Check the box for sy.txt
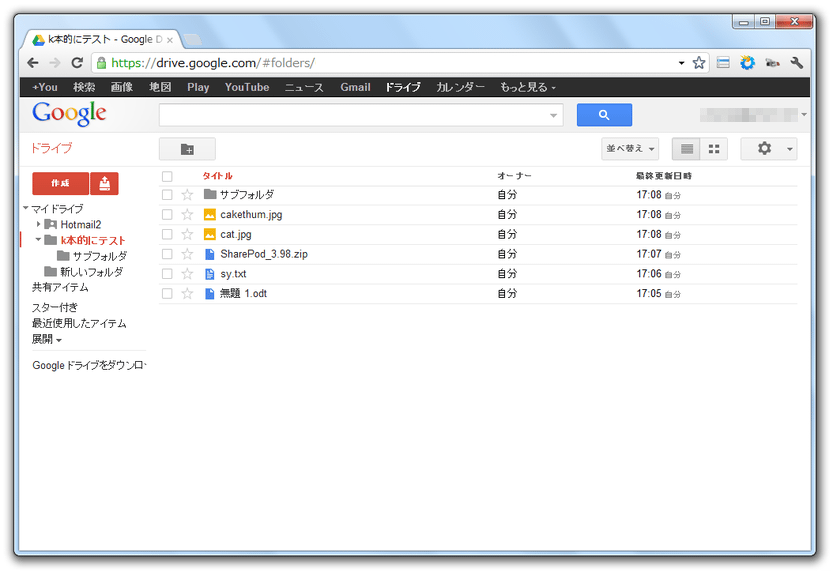 (x=167, y=274)
